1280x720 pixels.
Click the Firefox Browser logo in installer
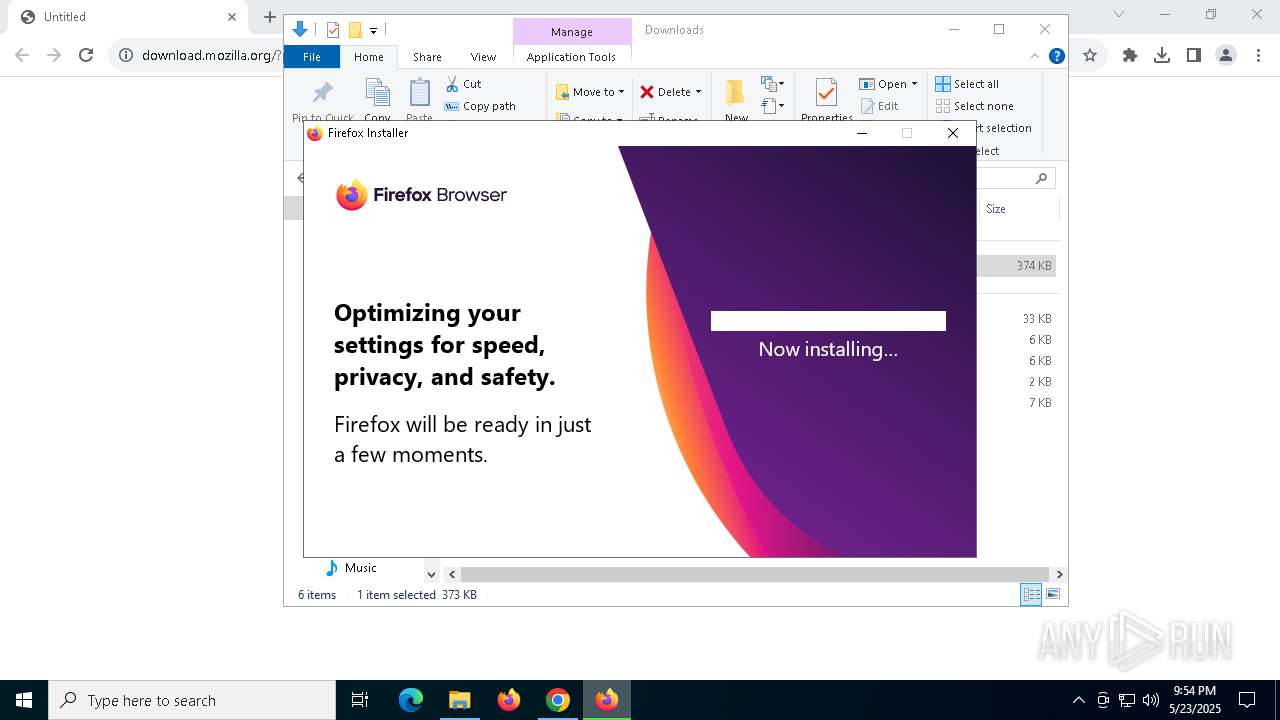[x=421, y=195]
